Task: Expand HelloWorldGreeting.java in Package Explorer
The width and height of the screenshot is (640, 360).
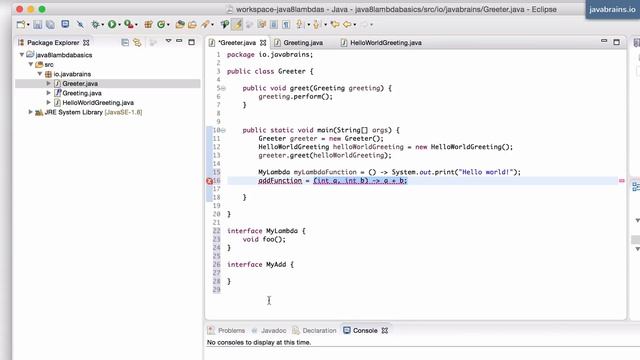Action: (x=49, y=102)
